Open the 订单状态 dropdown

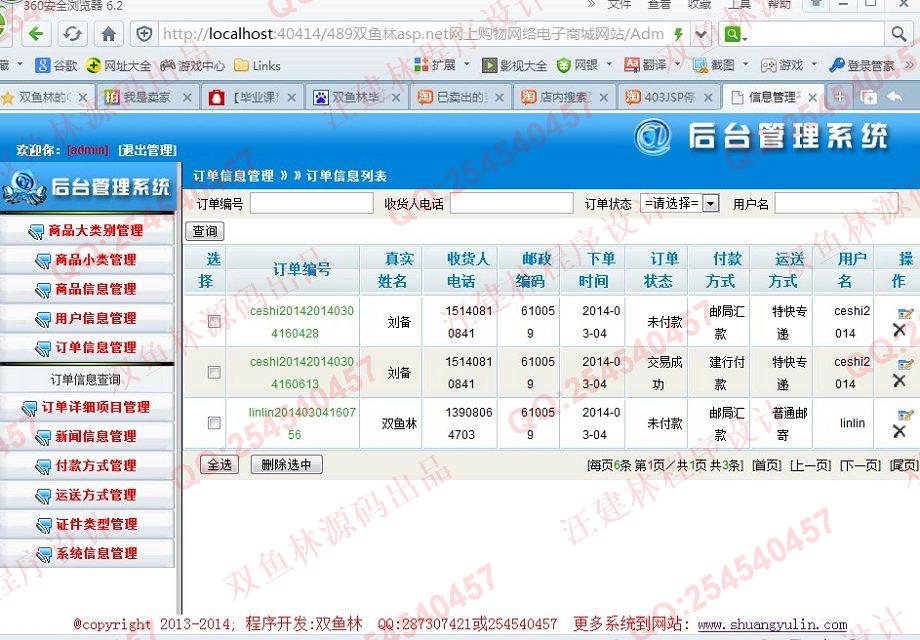(679, 204)
